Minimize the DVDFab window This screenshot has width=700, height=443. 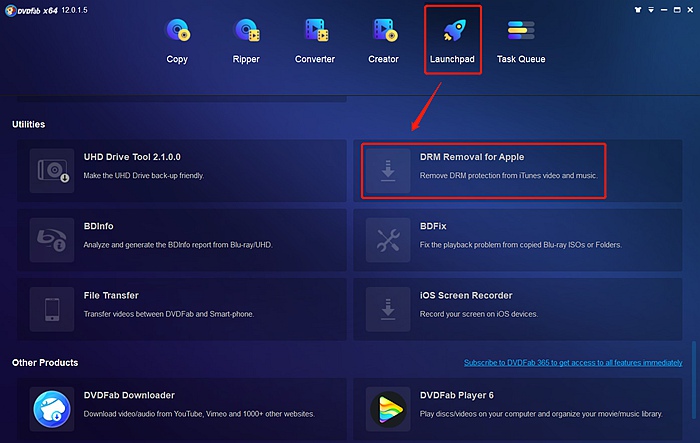click(x=664, y=10)
